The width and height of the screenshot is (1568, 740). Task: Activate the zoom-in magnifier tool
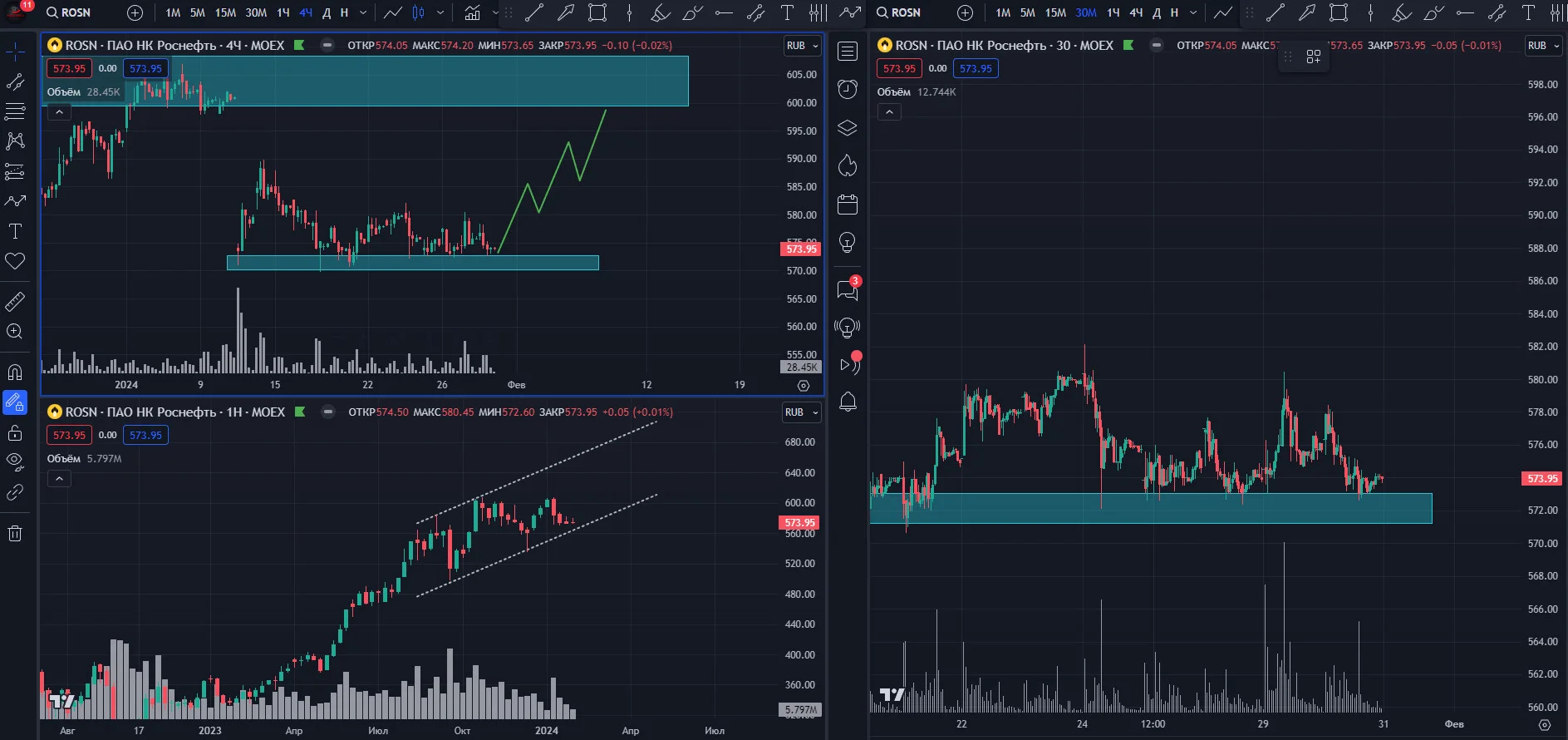pyautogui.click(x=15, y=331)
